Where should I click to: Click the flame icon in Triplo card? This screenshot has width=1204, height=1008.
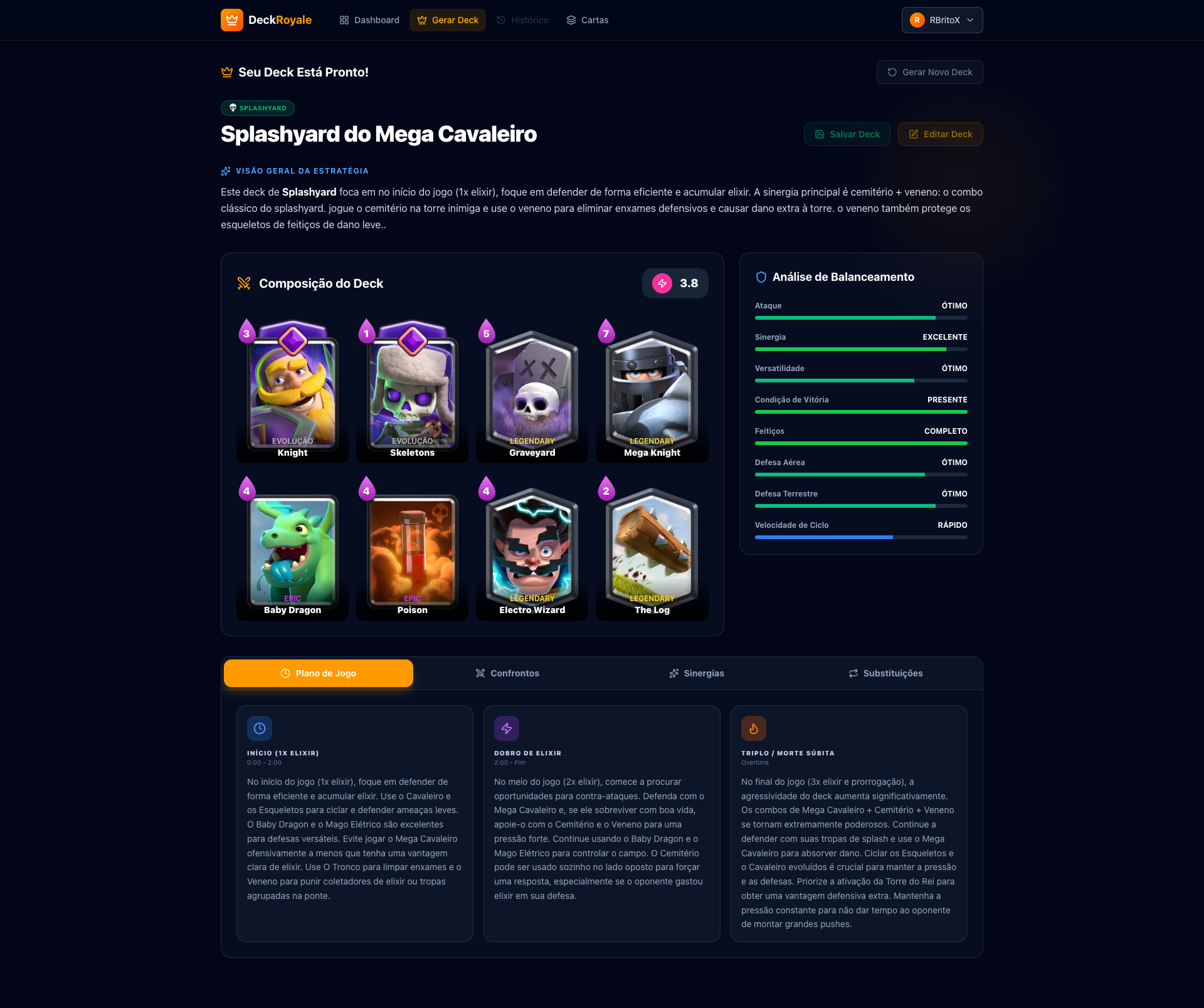754,728
